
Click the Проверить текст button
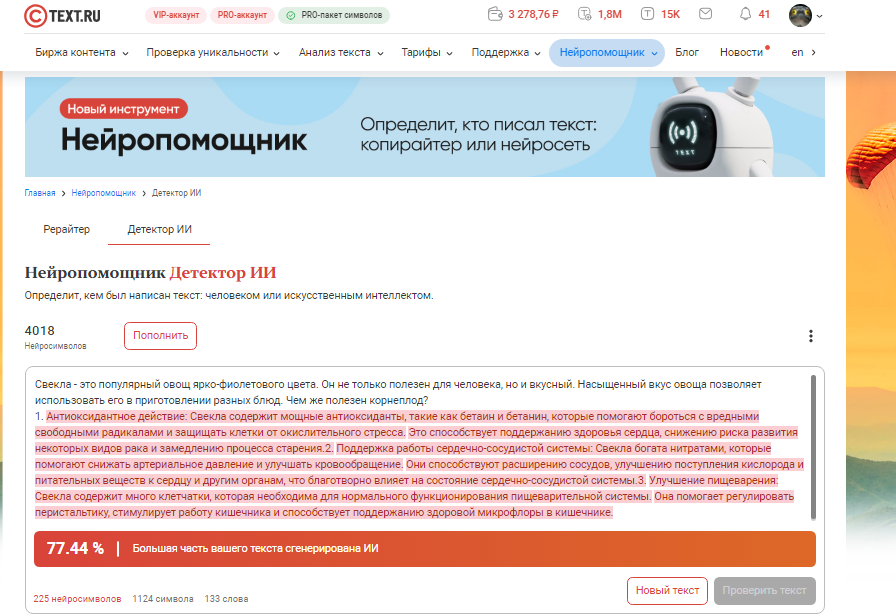pos(765,591)
